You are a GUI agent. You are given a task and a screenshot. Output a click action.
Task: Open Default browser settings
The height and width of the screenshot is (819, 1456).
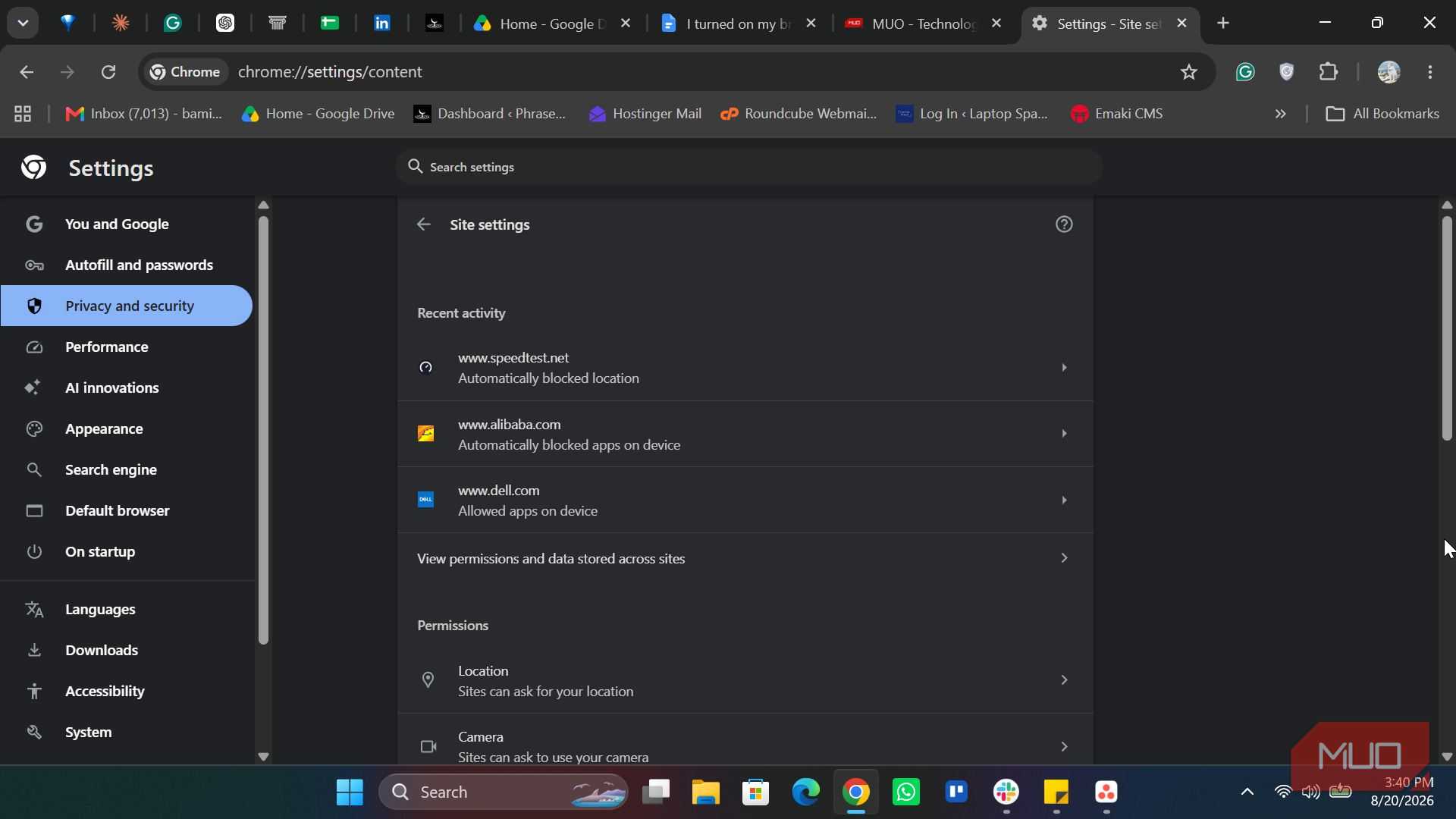pyautogui.click(x=126, y=511)
